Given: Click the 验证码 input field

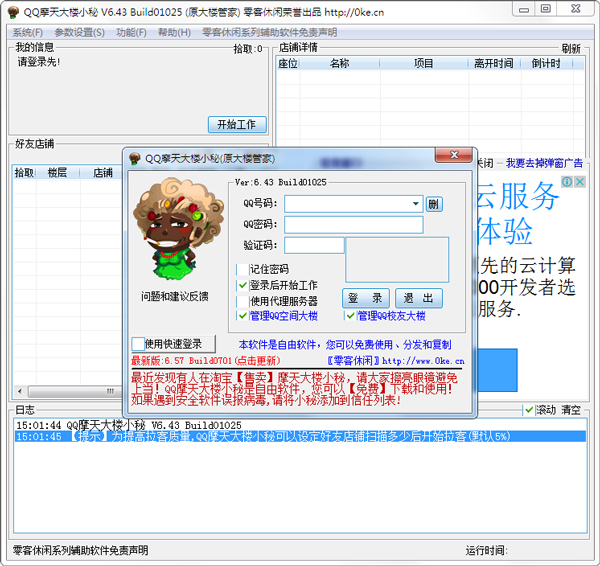Looking at the screenshot, I should click(x=314, y=245).
